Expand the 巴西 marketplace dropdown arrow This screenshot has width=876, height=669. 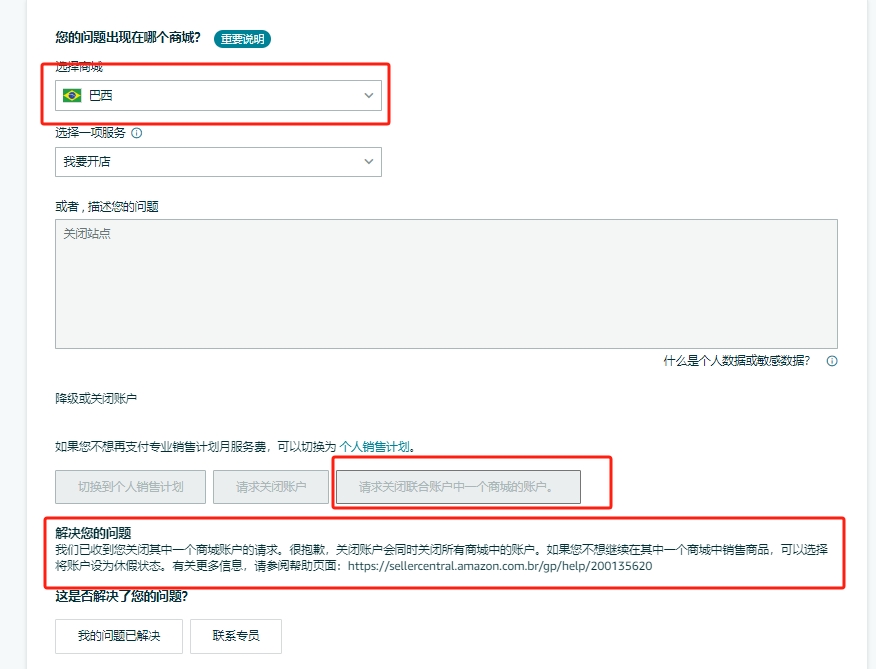[368, 96]
